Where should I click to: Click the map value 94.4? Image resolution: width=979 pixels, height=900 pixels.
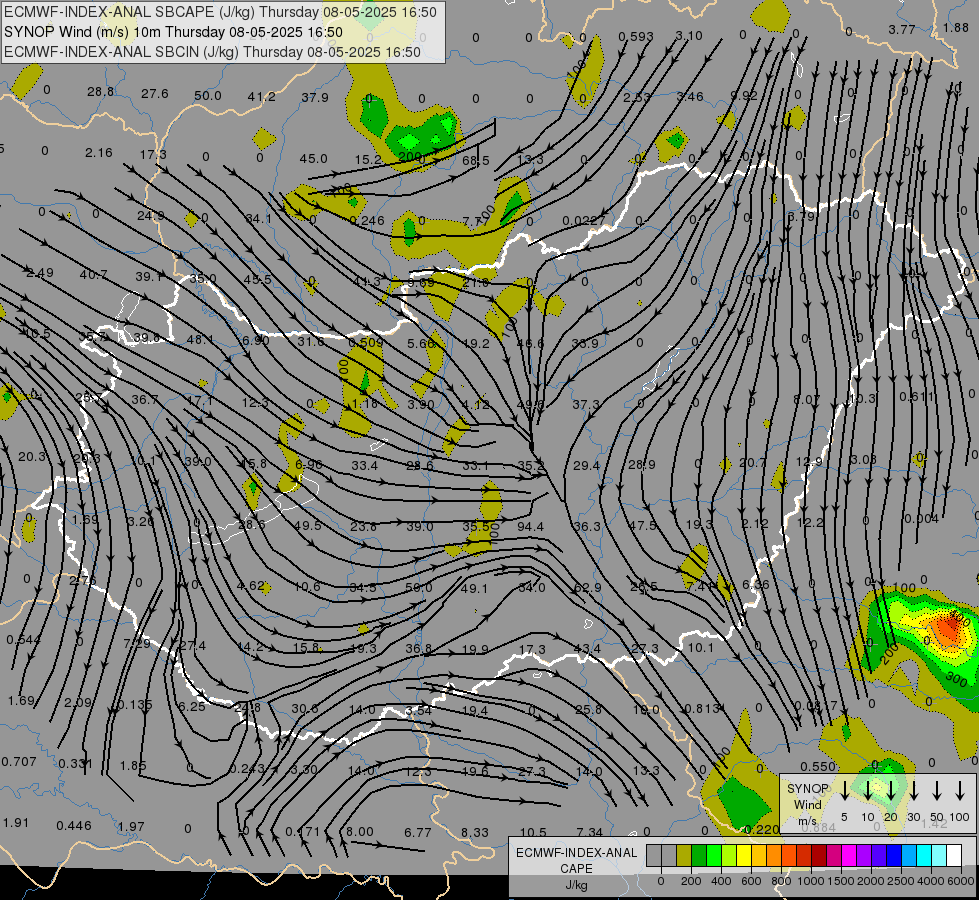530,527
